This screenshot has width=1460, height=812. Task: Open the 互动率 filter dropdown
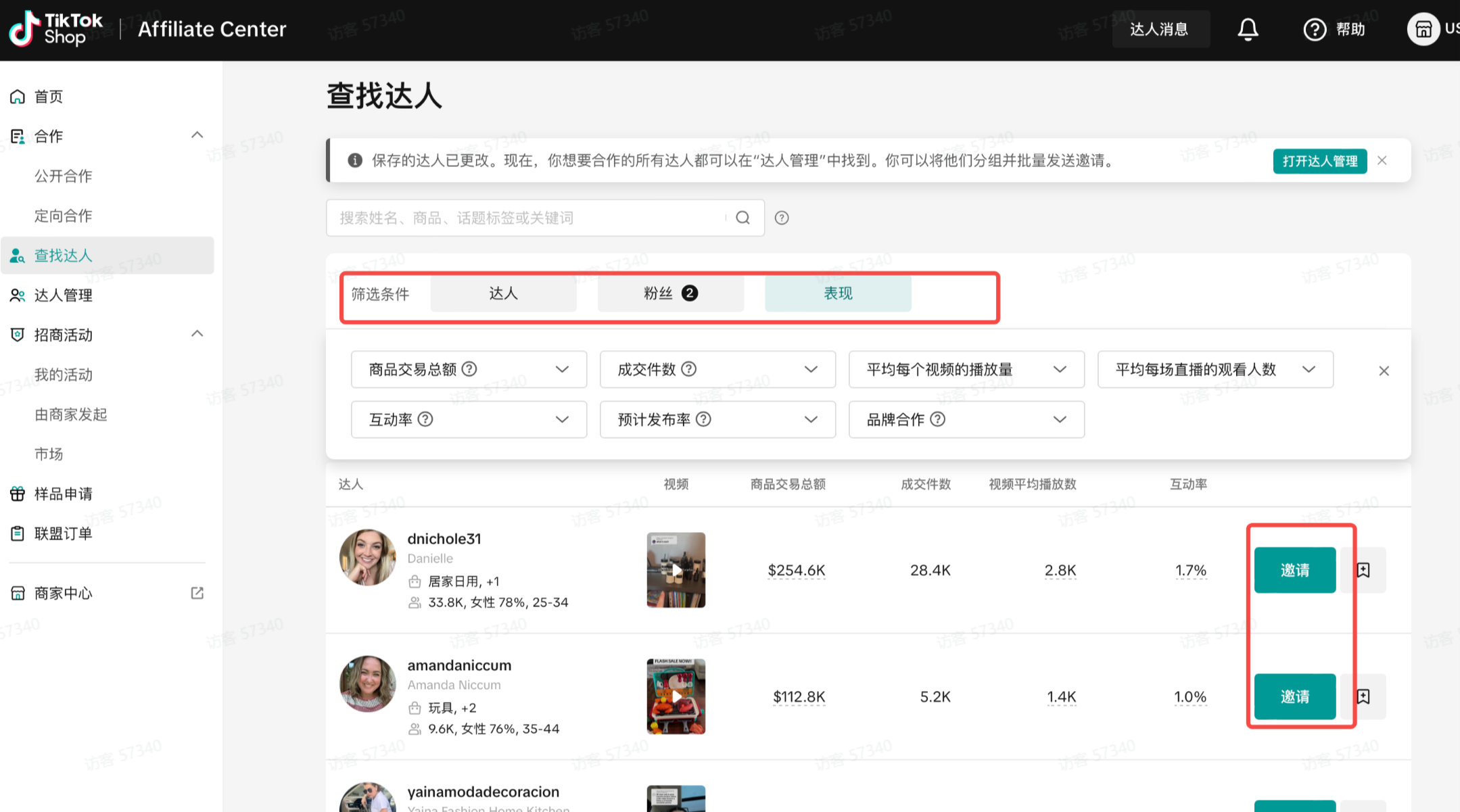pos(561,419)
